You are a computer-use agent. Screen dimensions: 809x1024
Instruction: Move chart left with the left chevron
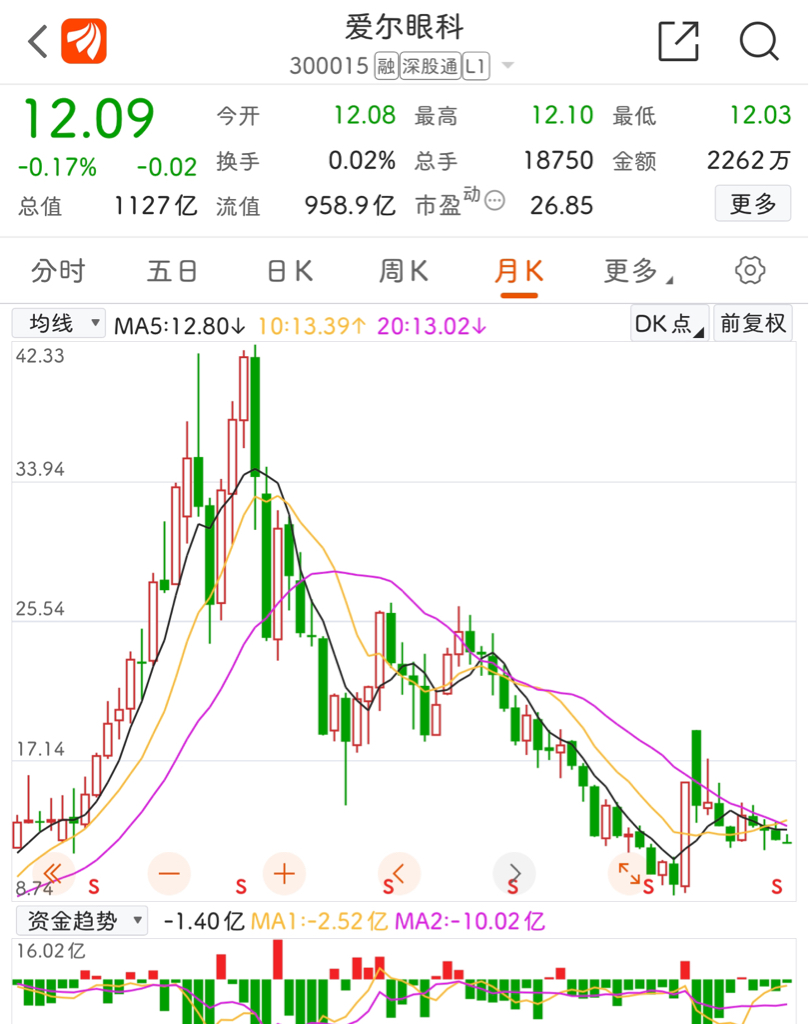pyautogui.click(x=399, y=873)
